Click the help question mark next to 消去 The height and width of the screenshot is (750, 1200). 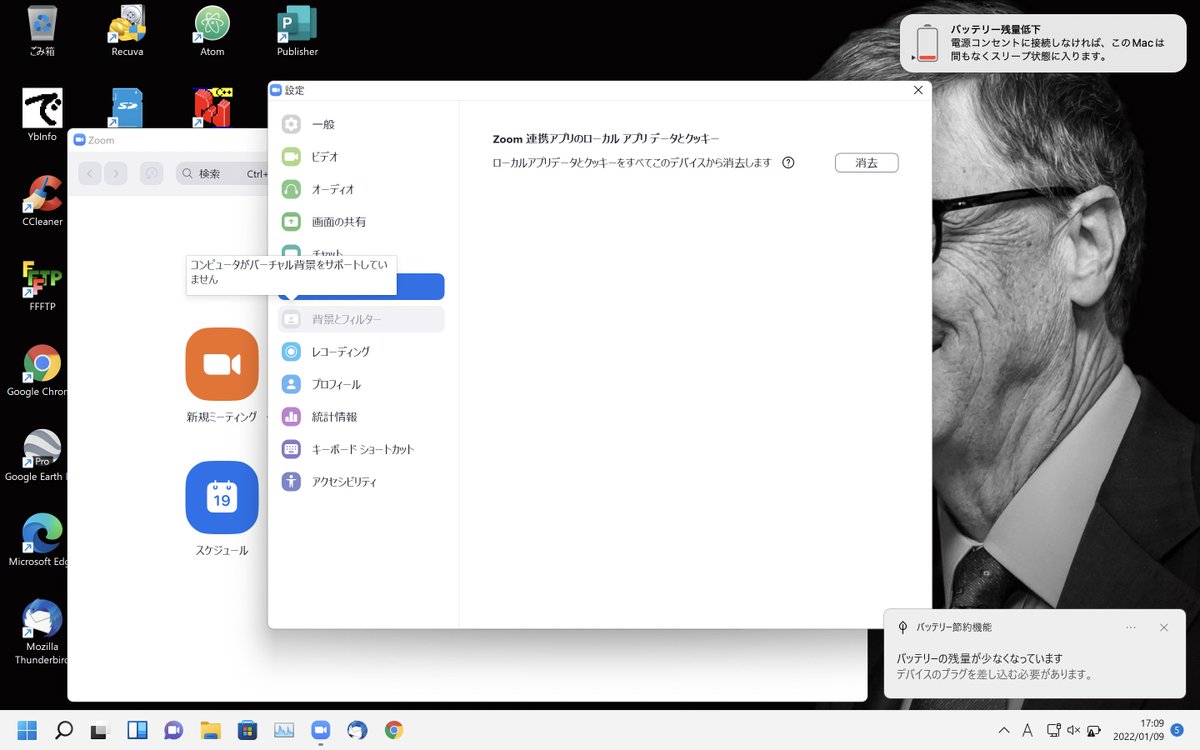click(x=788, y=163)
